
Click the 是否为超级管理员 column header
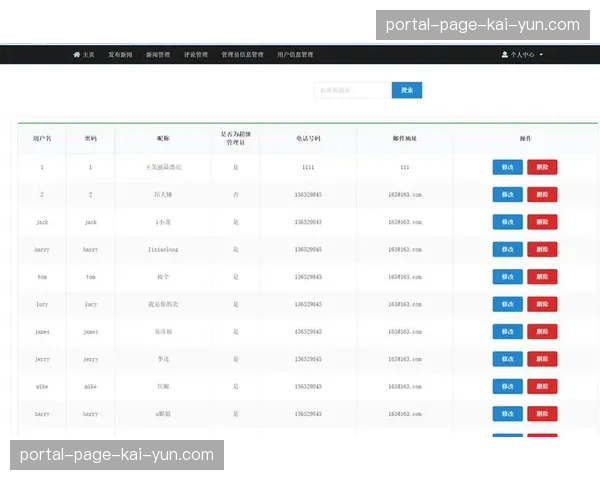pos(236,139)
